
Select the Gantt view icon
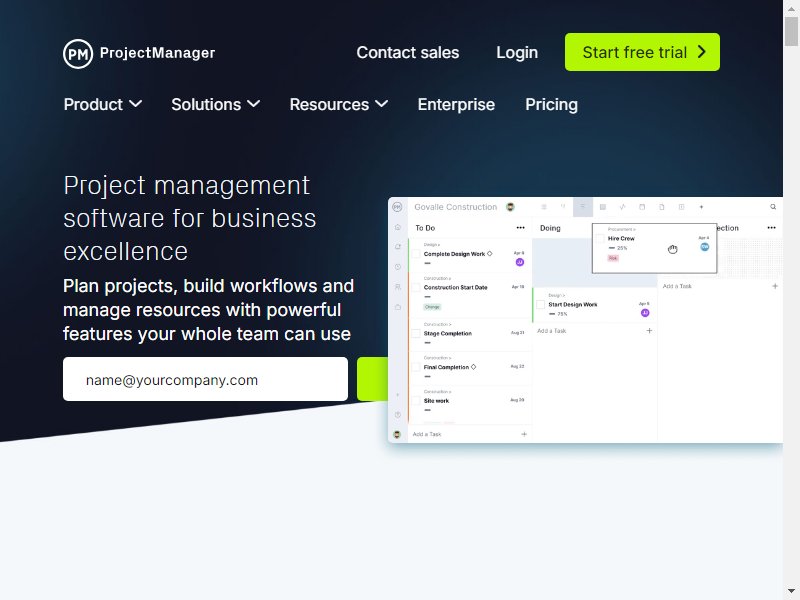[563, 207]
